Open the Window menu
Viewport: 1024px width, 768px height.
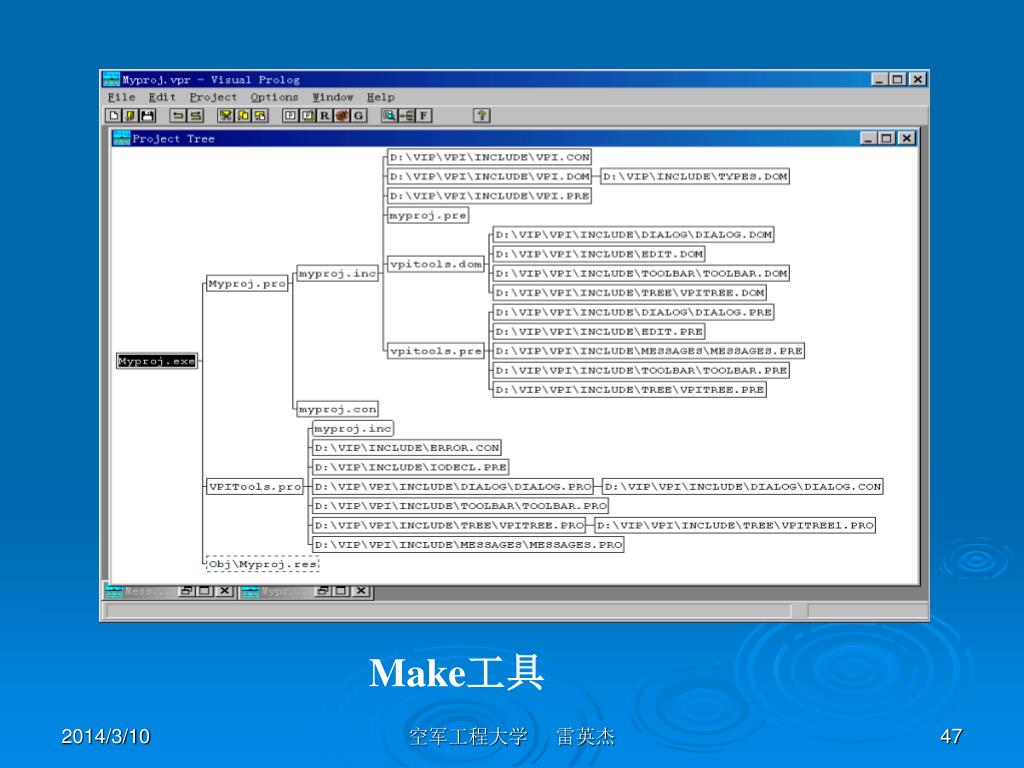pos(332,97)
